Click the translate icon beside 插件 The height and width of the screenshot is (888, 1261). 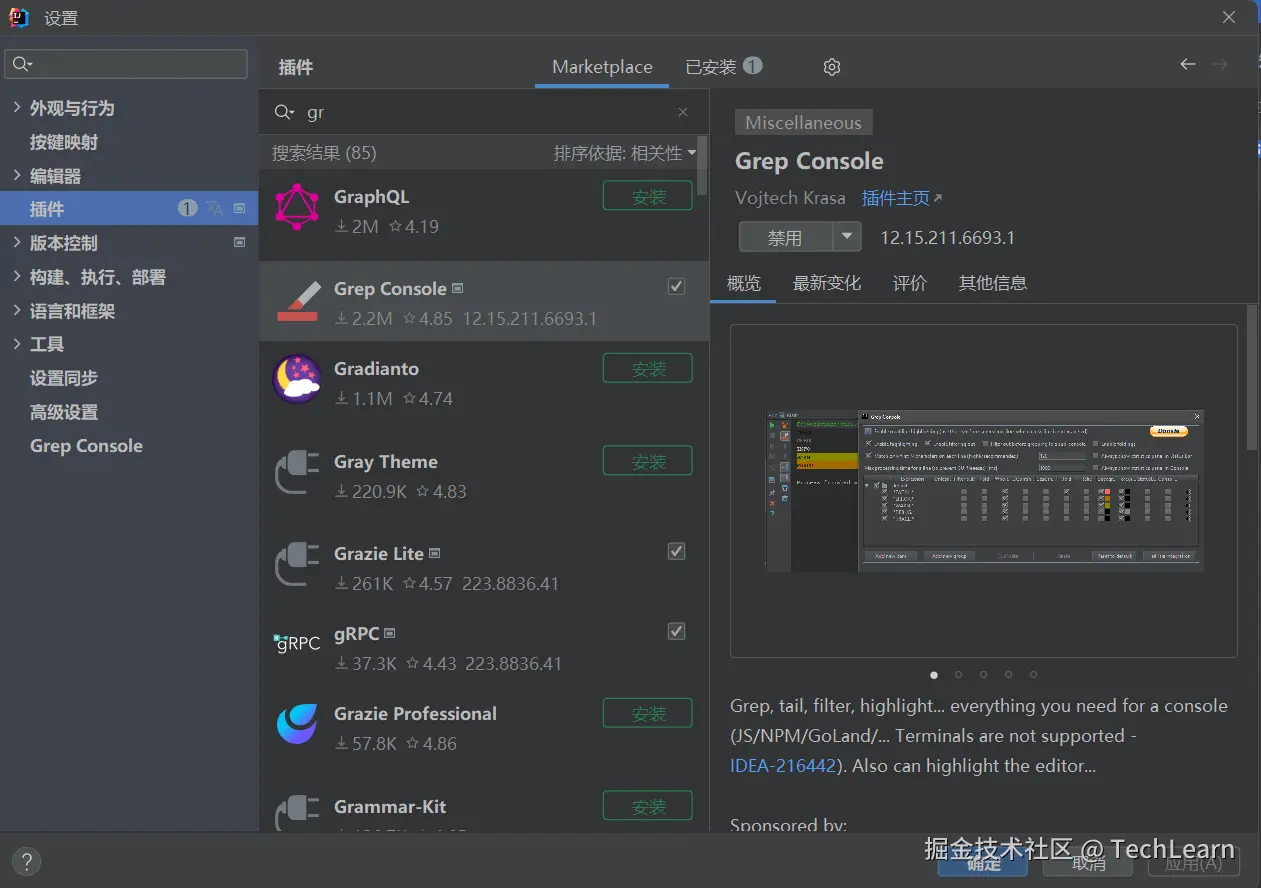pyautogui.click(x=214, y=208)
